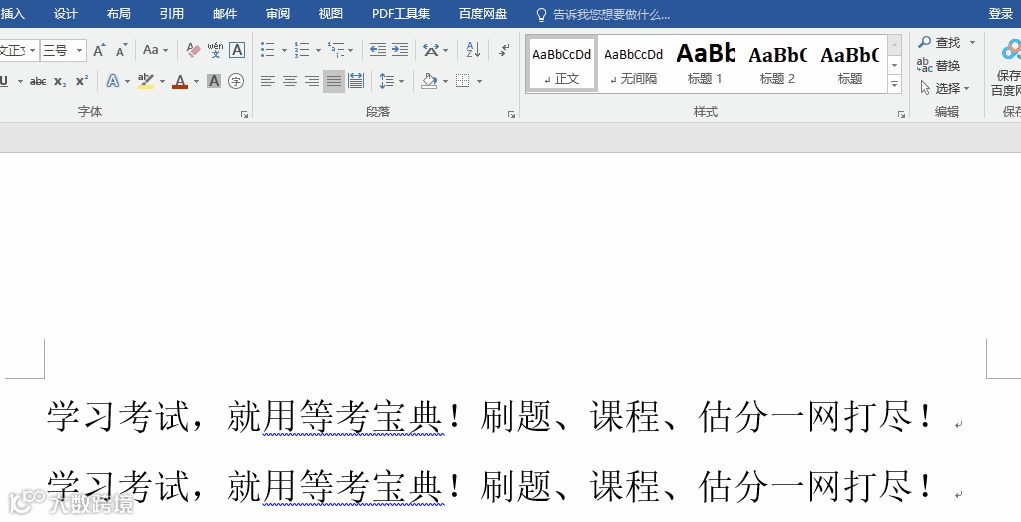Open line and paragraph spacing
The width and height of the screenshot is (1021, 522).
[x=387, y=81]
